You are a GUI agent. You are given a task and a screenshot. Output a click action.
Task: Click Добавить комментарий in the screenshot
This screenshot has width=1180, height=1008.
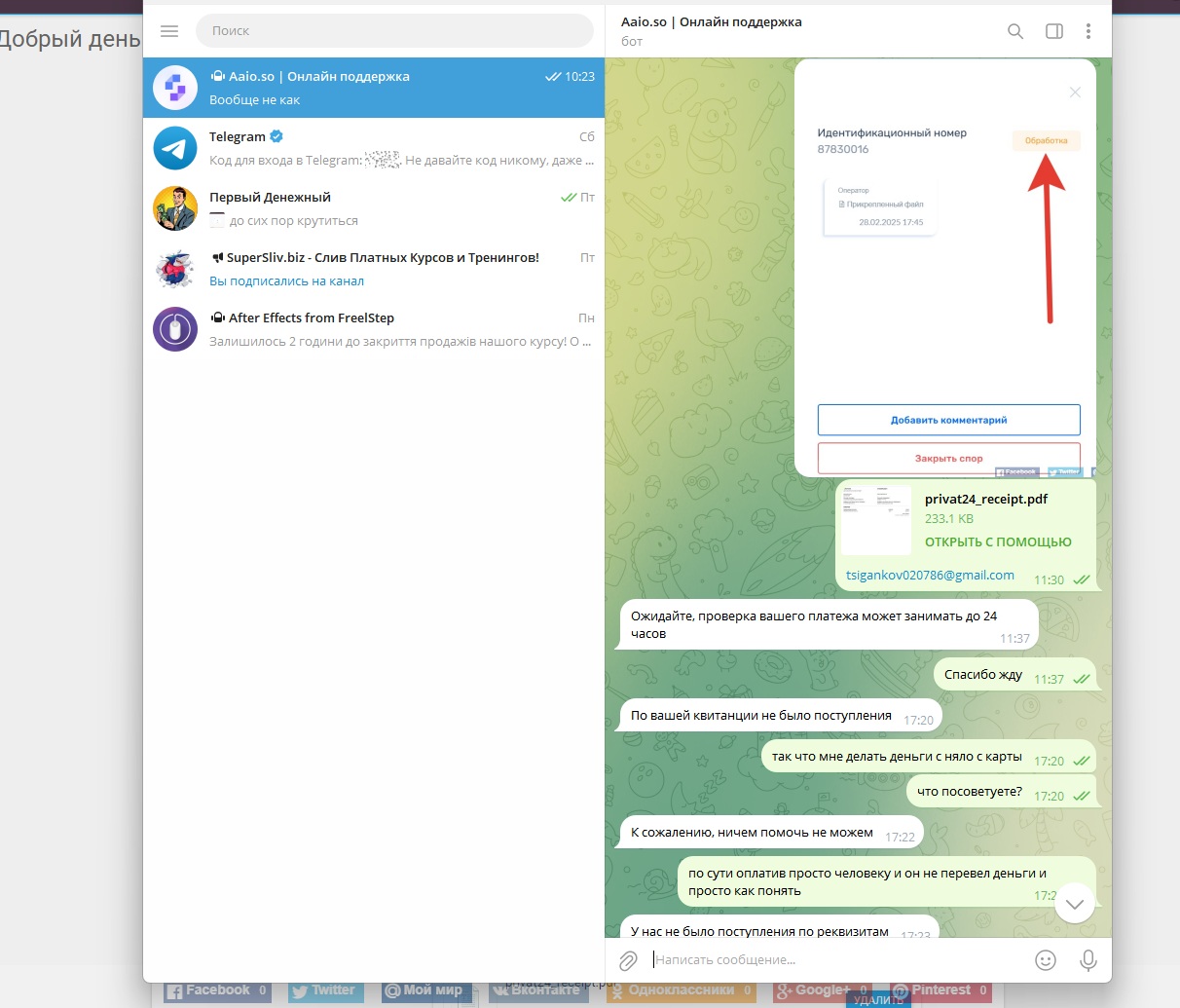949,420
